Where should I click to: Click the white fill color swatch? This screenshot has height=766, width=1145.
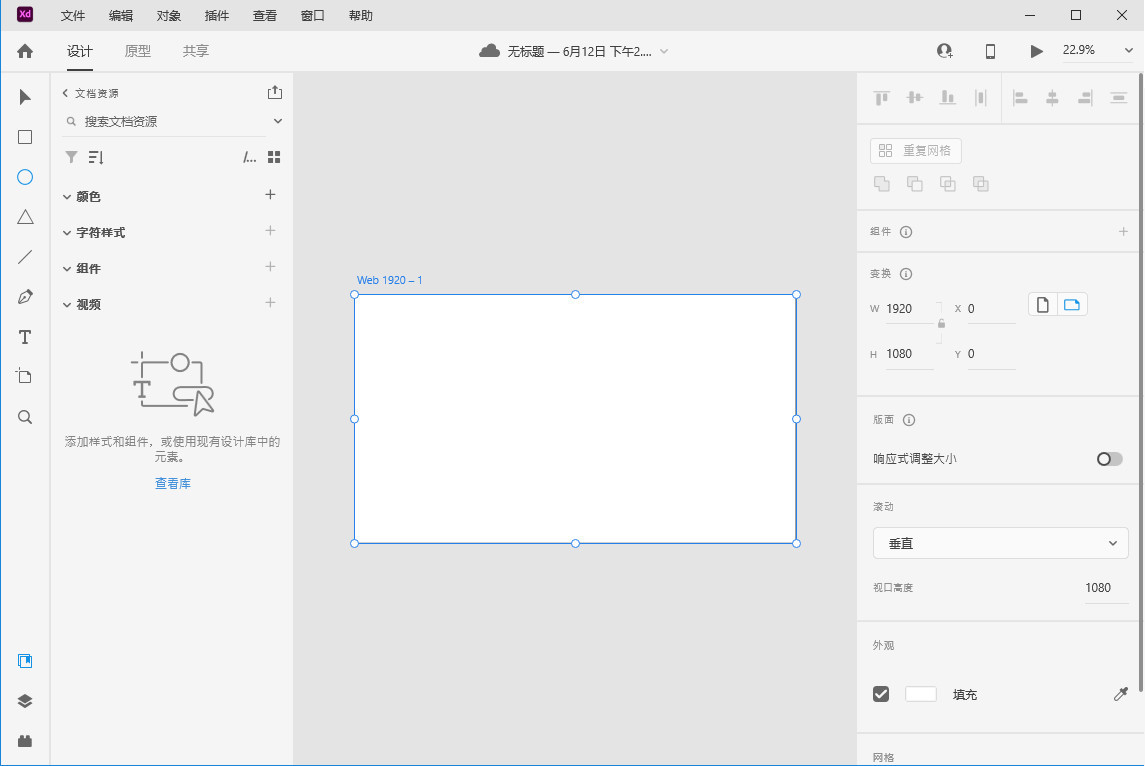click(x=920, y=694)
